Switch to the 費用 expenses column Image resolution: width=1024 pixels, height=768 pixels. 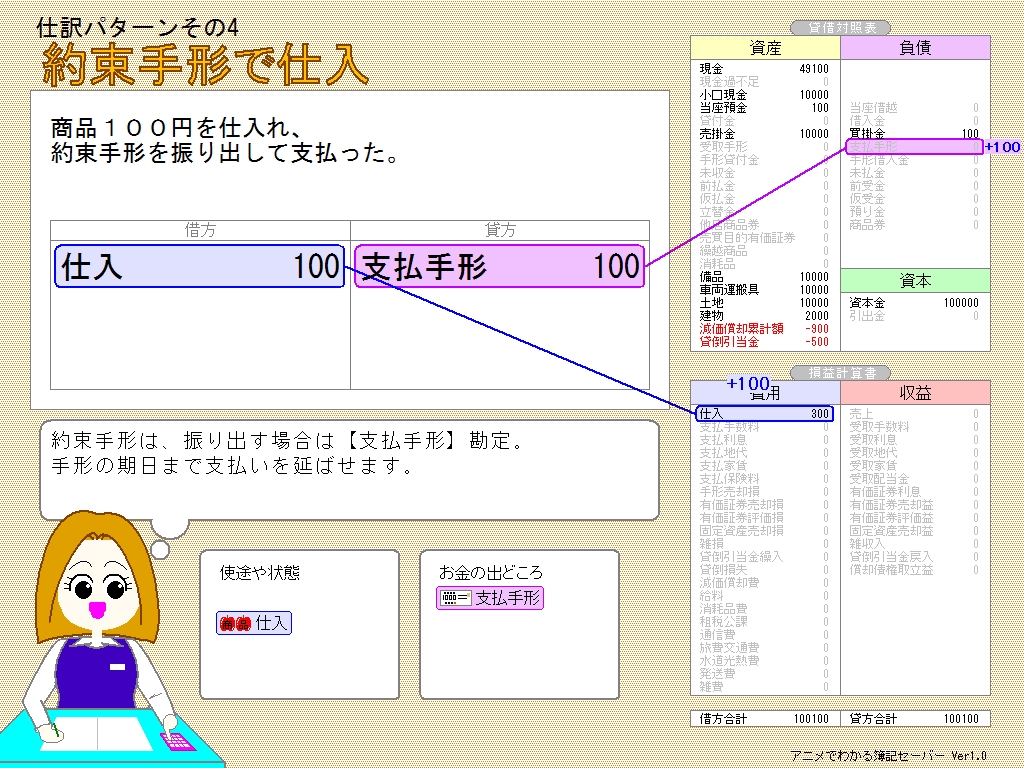click(x=765, y=392)
